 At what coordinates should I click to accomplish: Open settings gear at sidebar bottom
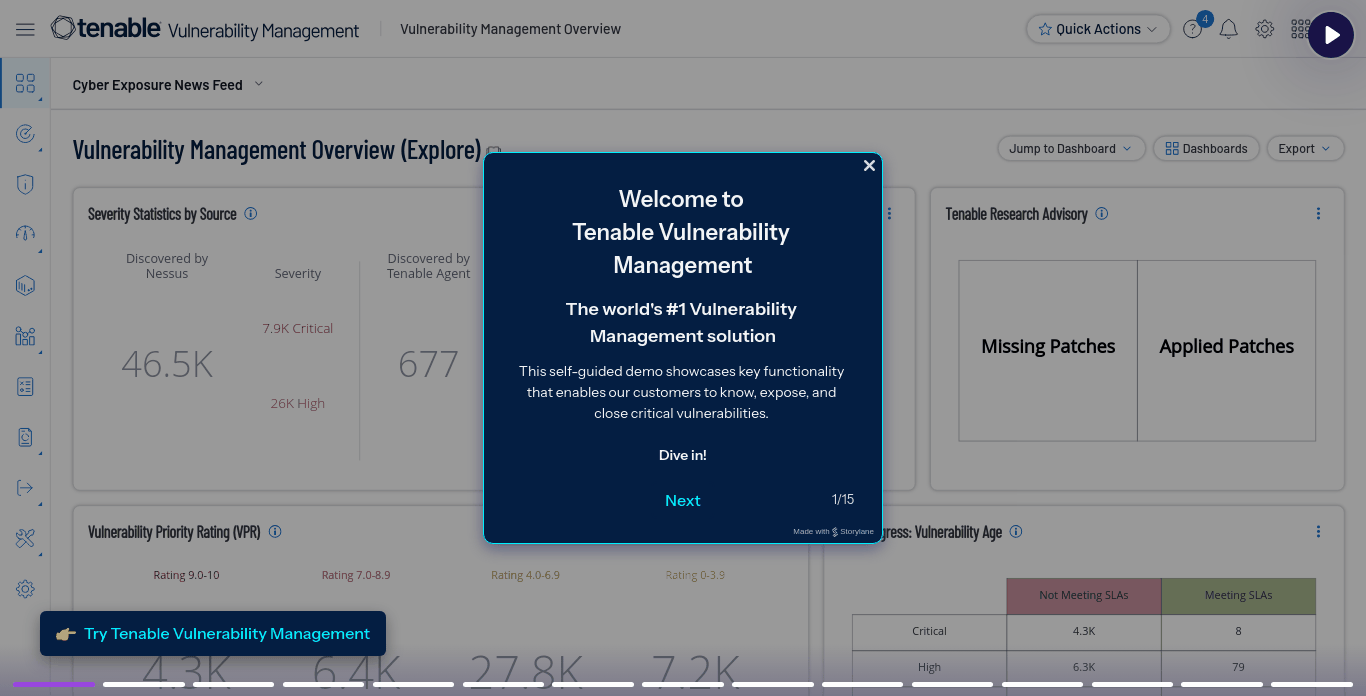click(25, 589)
